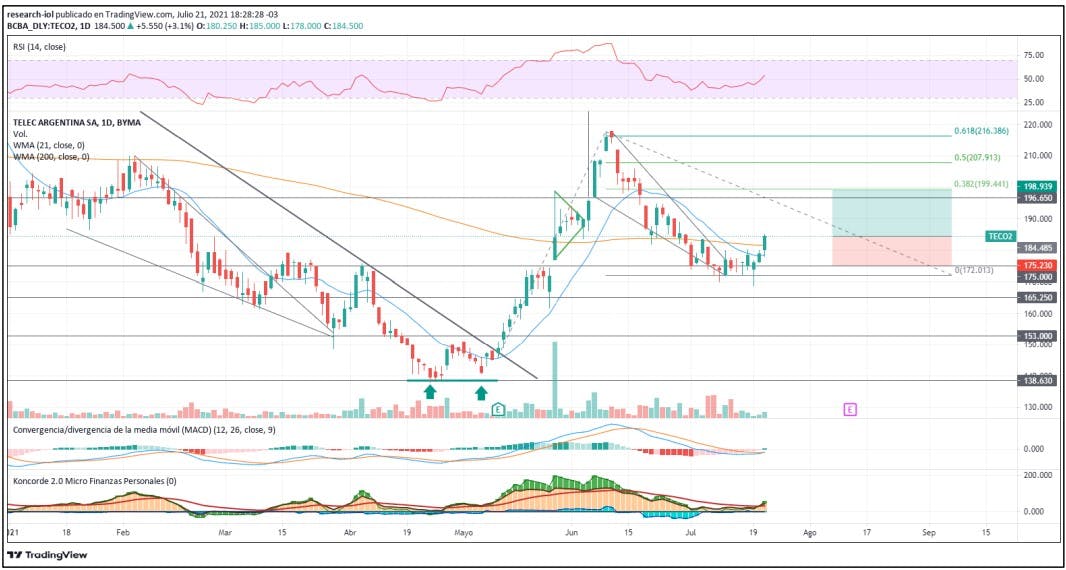Screen dimensions: 1066x570
Task: Click the red loss zone of the long position
Action: click(891, 251)
